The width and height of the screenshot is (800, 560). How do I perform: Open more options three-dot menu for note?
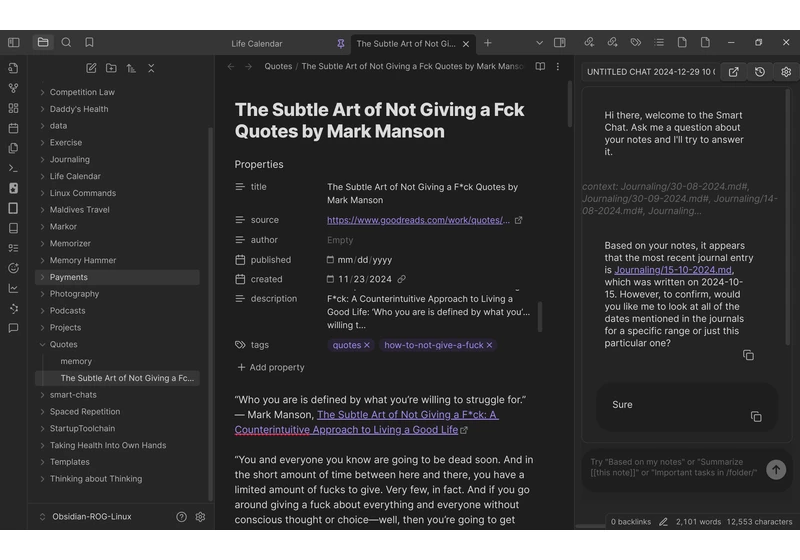pos(558,66)
